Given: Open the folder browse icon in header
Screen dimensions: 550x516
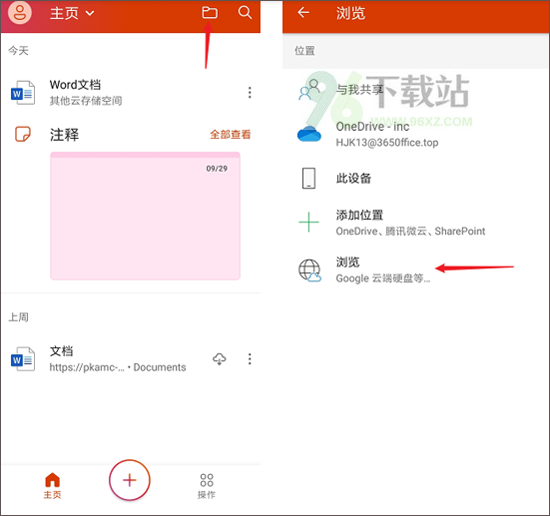Looking at the screenshot, I should 209,13.
